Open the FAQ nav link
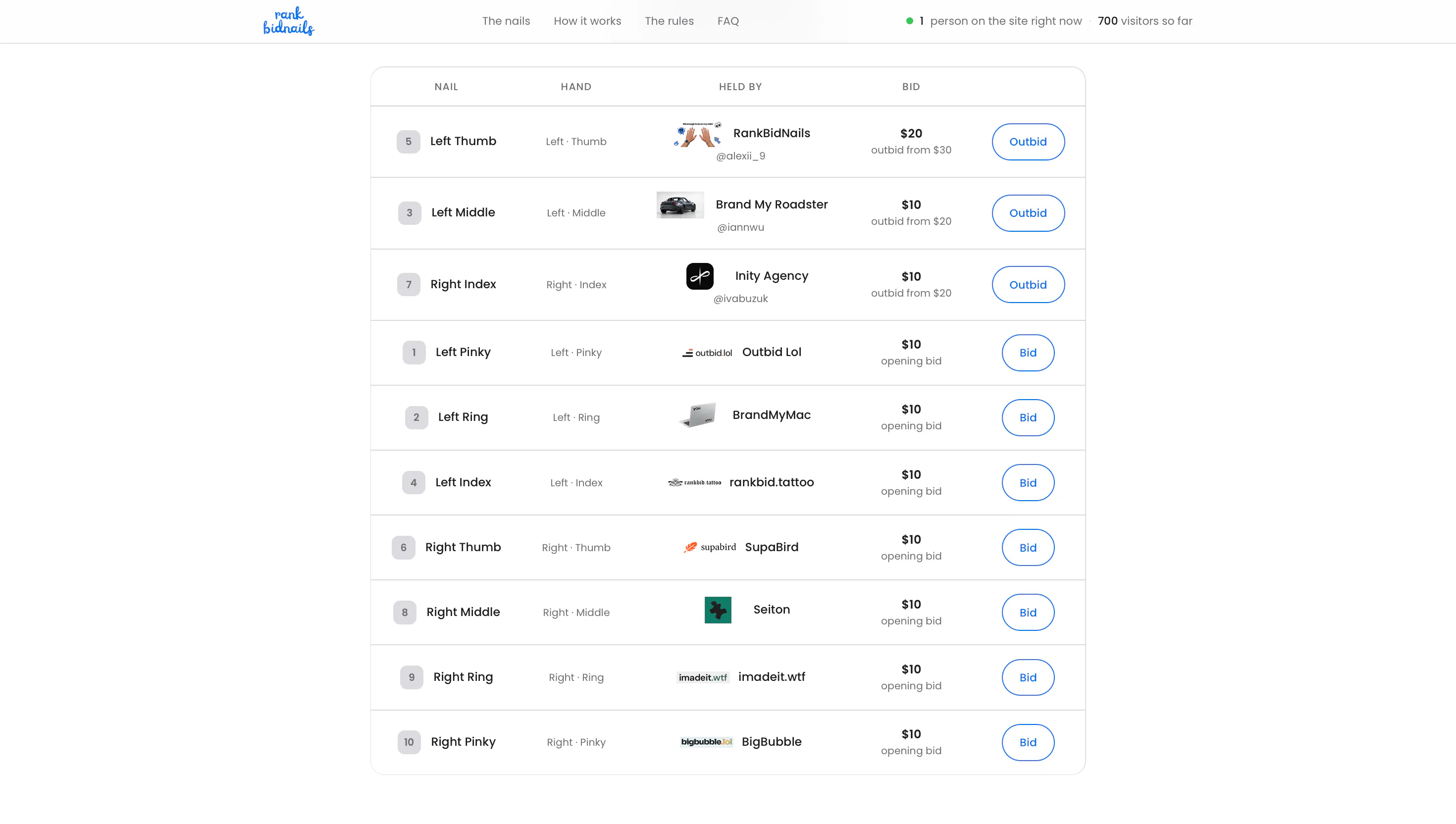 click(x=728, y=21)
